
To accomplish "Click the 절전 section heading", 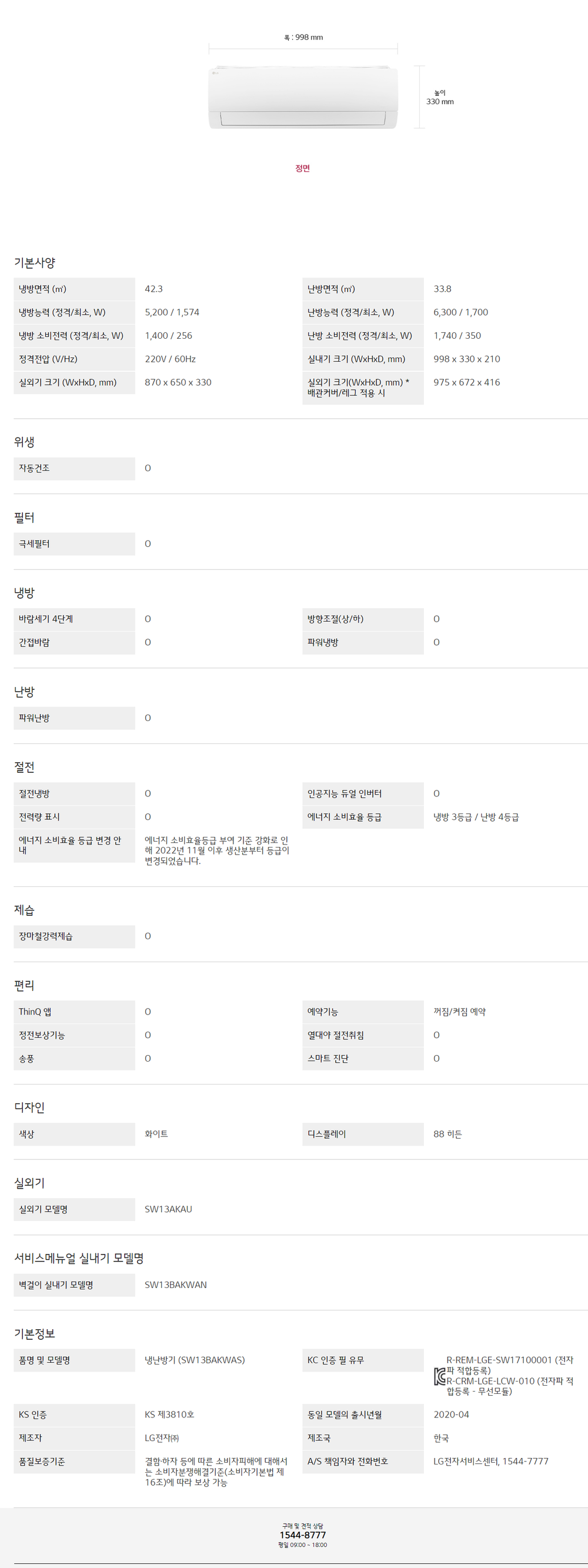I will 24,767.
